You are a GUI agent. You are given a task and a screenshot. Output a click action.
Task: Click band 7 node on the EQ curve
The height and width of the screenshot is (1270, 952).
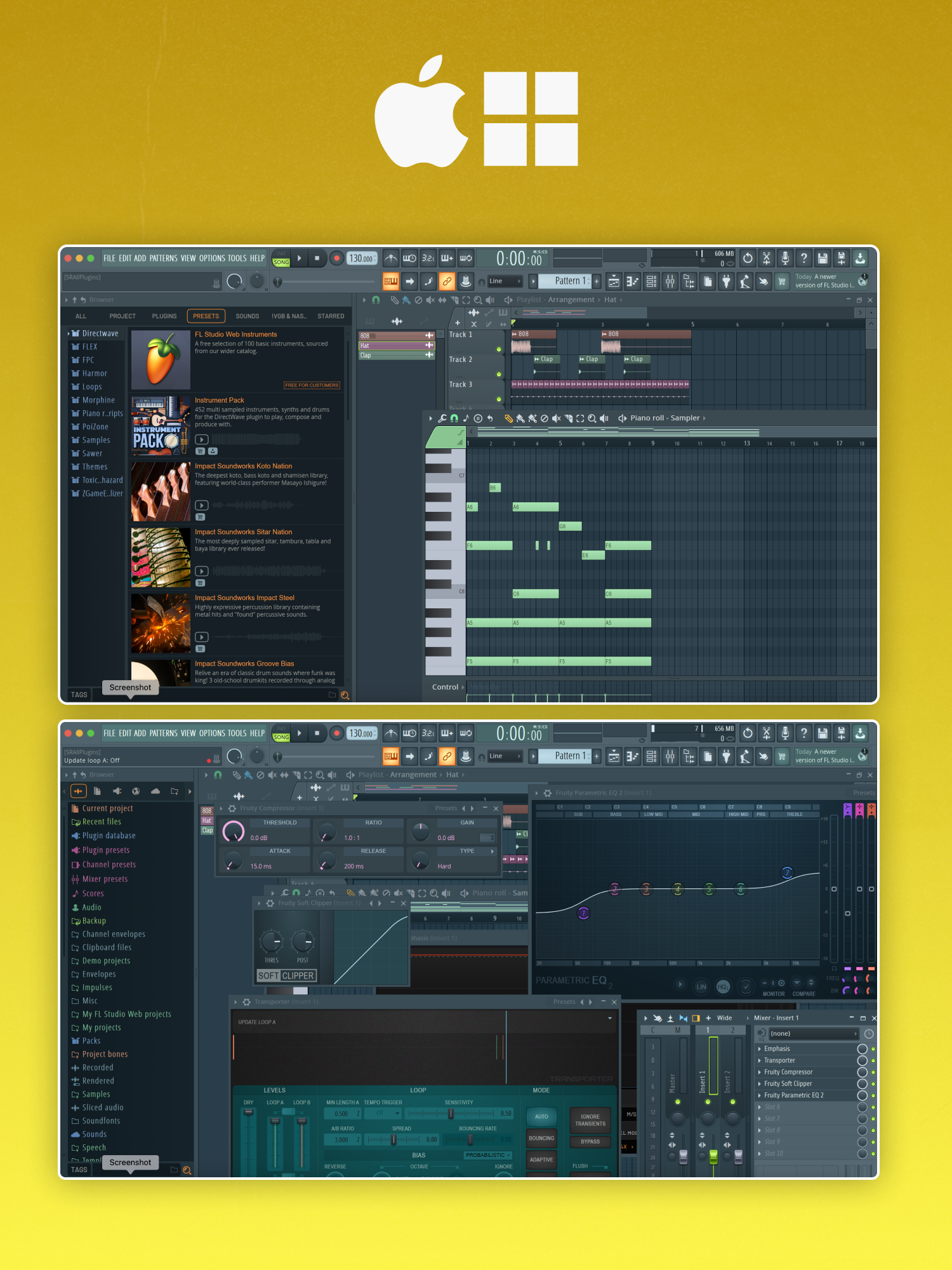(787, 872)
